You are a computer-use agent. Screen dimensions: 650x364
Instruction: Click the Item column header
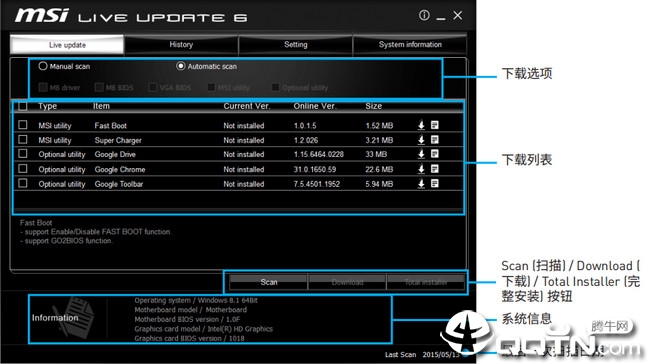tap(101, 106)
